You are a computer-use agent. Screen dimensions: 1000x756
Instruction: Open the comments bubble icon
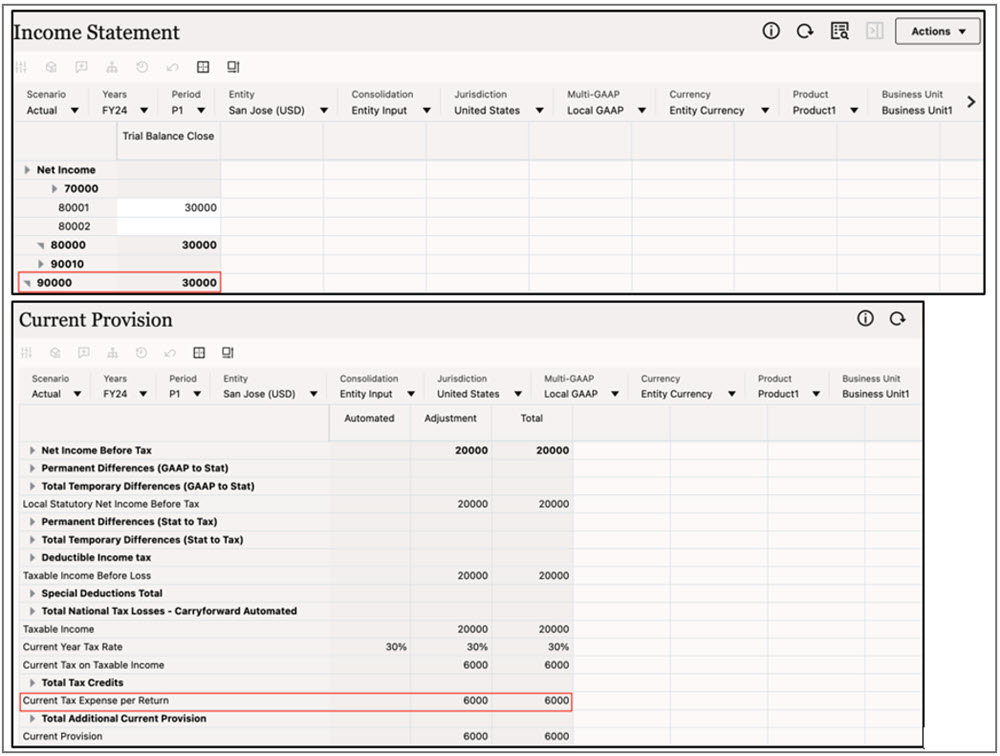tap(81, 67)
